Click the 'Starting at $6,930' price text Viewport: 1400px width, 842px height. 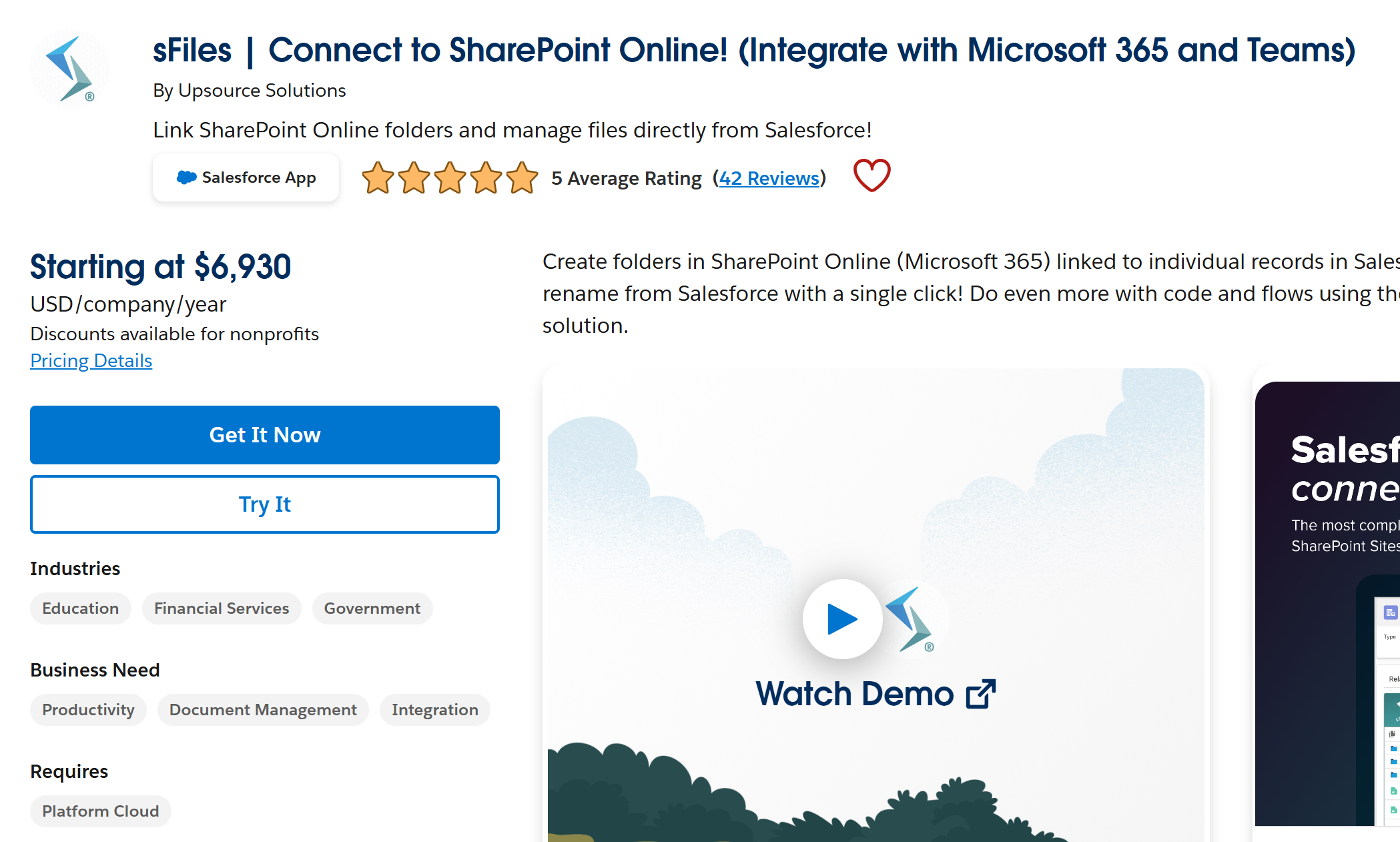click(161, 267)
